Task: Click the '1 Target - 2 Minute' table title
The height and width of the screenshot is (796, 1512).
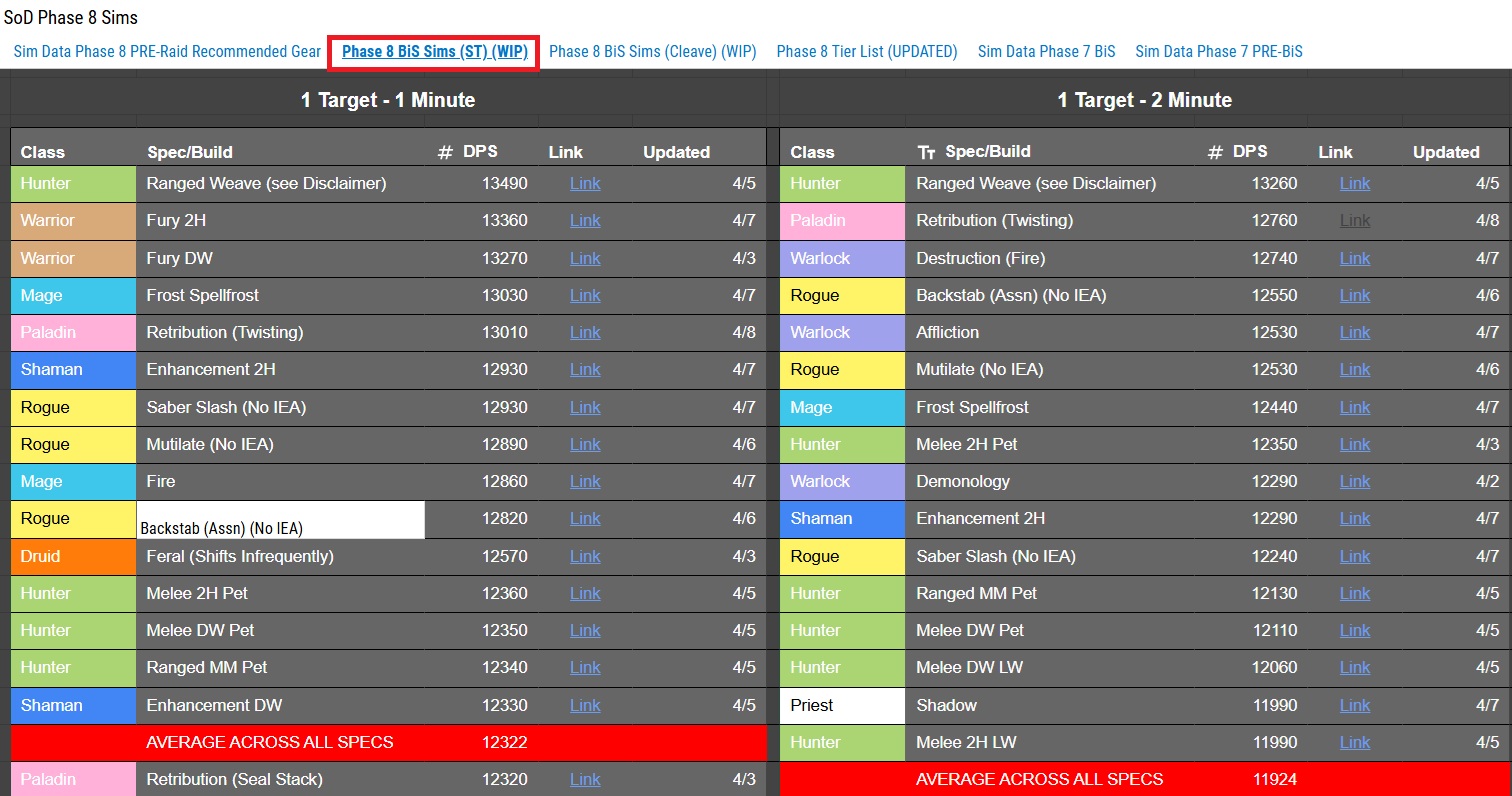Action: [x=1144, y=100]
